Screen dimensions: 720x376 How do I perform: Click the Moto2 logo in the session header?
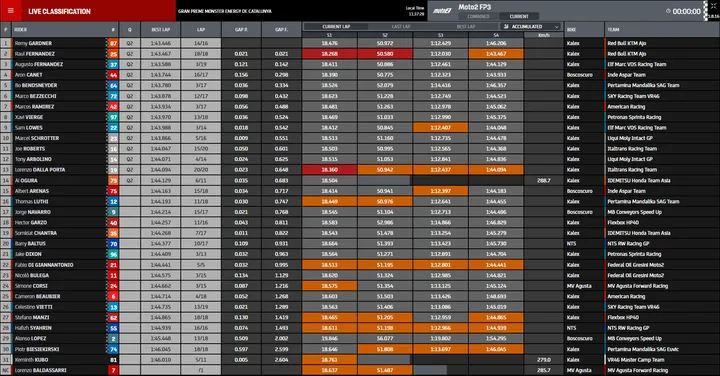[x=442, y=11]
